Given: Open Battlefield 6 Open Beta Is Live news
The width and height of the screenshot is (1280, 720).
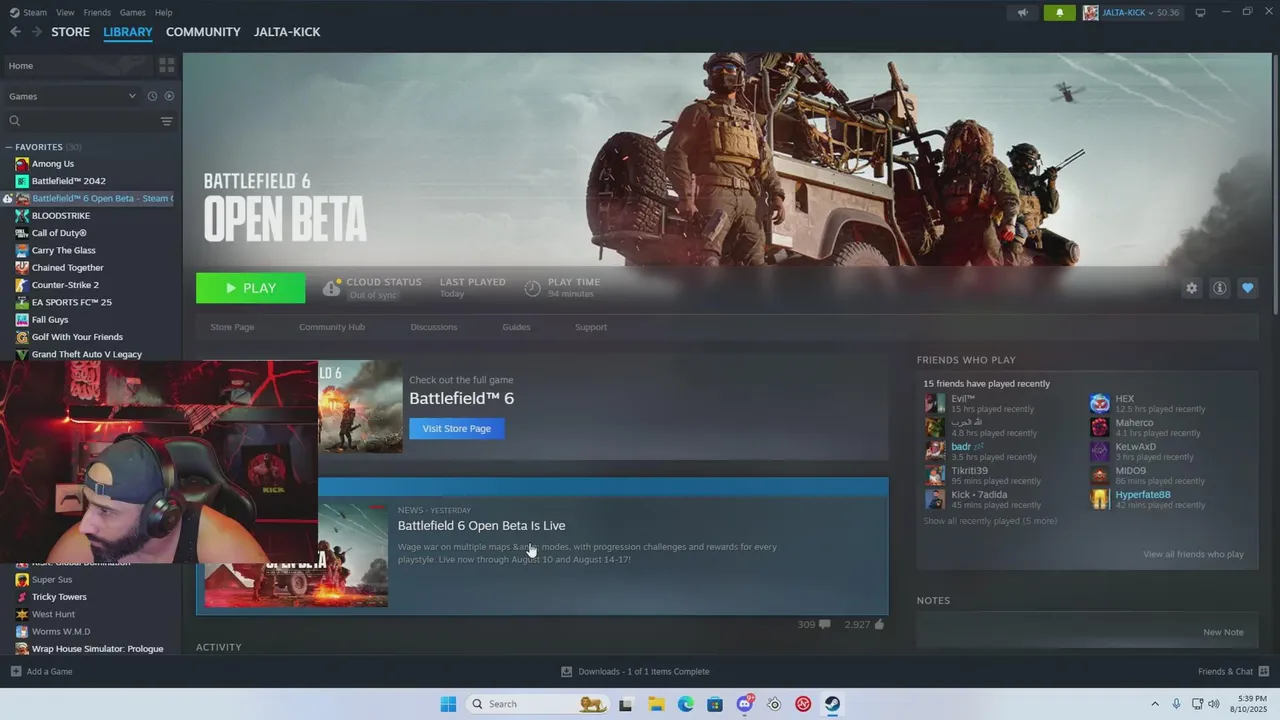Looking at the screenshot, I should point(482,526).
